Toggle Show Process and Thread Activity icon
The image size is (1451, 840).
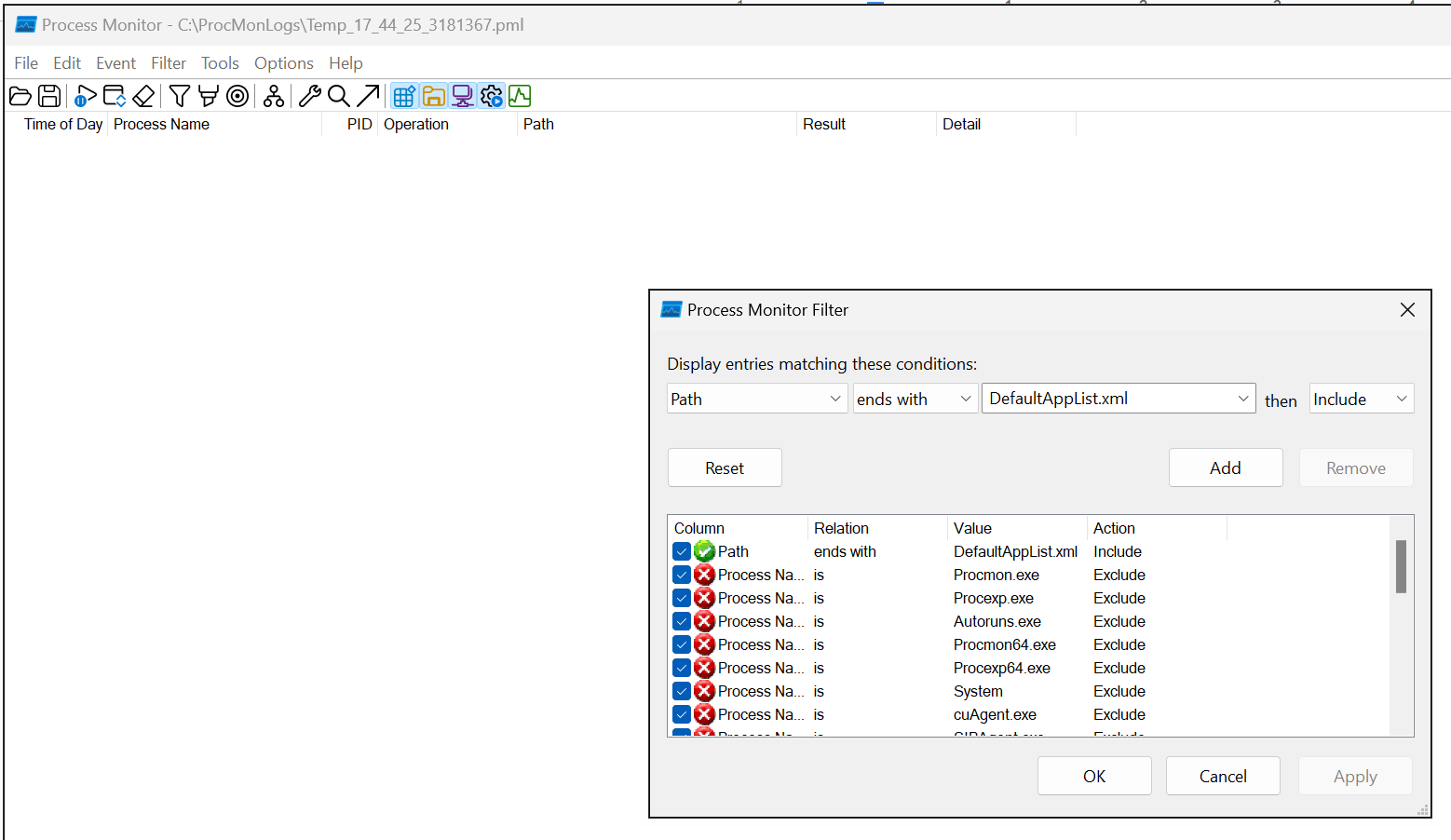pyautogui.click(x=492, y=95)
